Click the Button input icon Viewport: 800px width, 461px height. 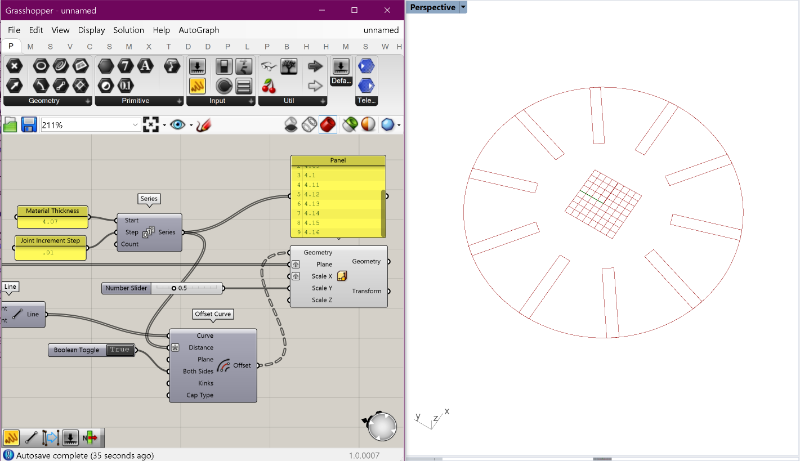pos(224,85)
